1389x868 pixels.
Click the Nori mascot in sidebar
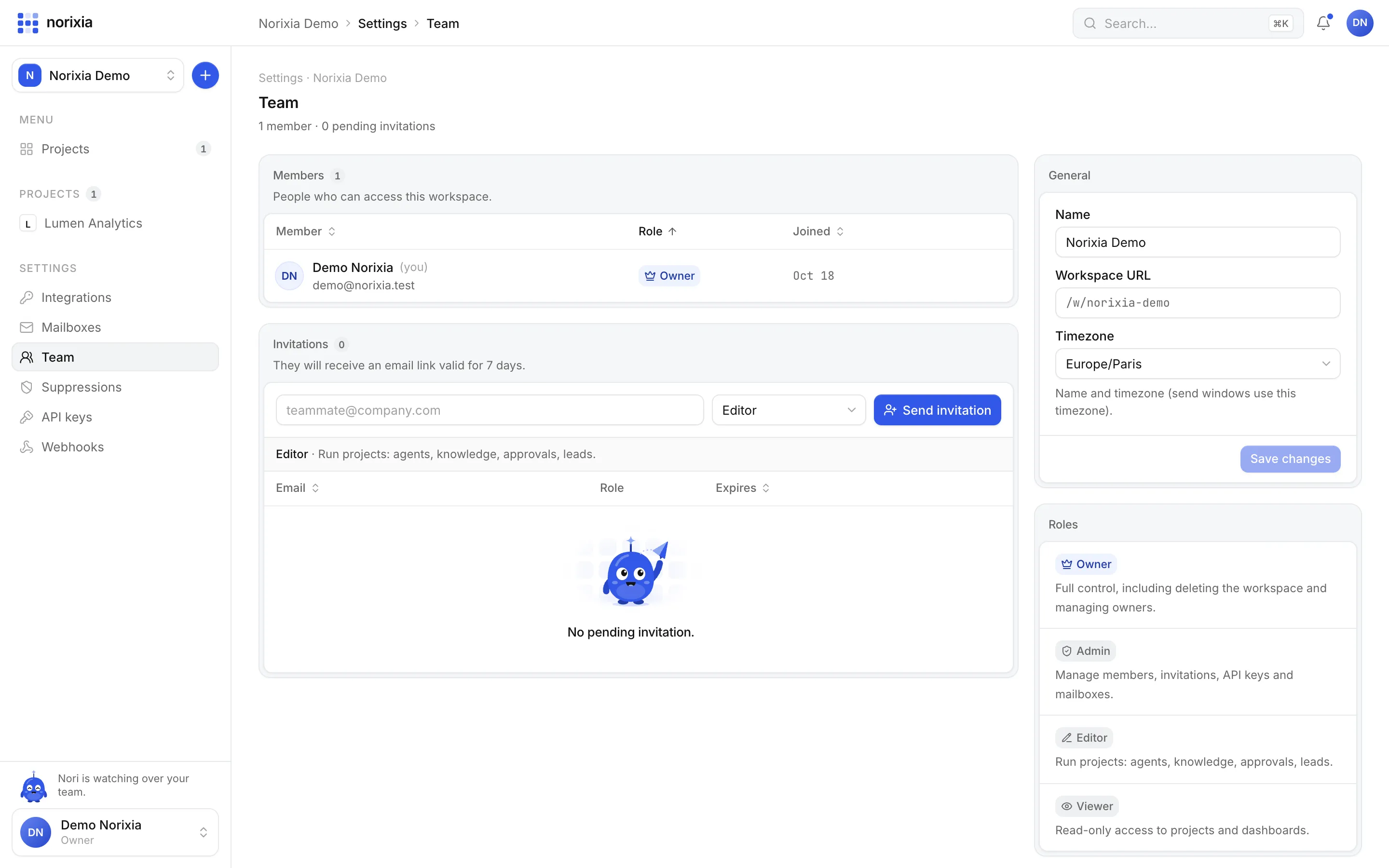click(33, 786)
